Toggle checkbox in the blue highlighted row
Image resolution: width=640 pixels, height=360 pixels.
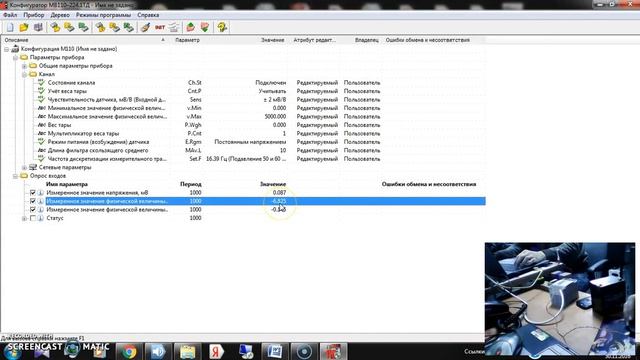click(x=33, y=201)
